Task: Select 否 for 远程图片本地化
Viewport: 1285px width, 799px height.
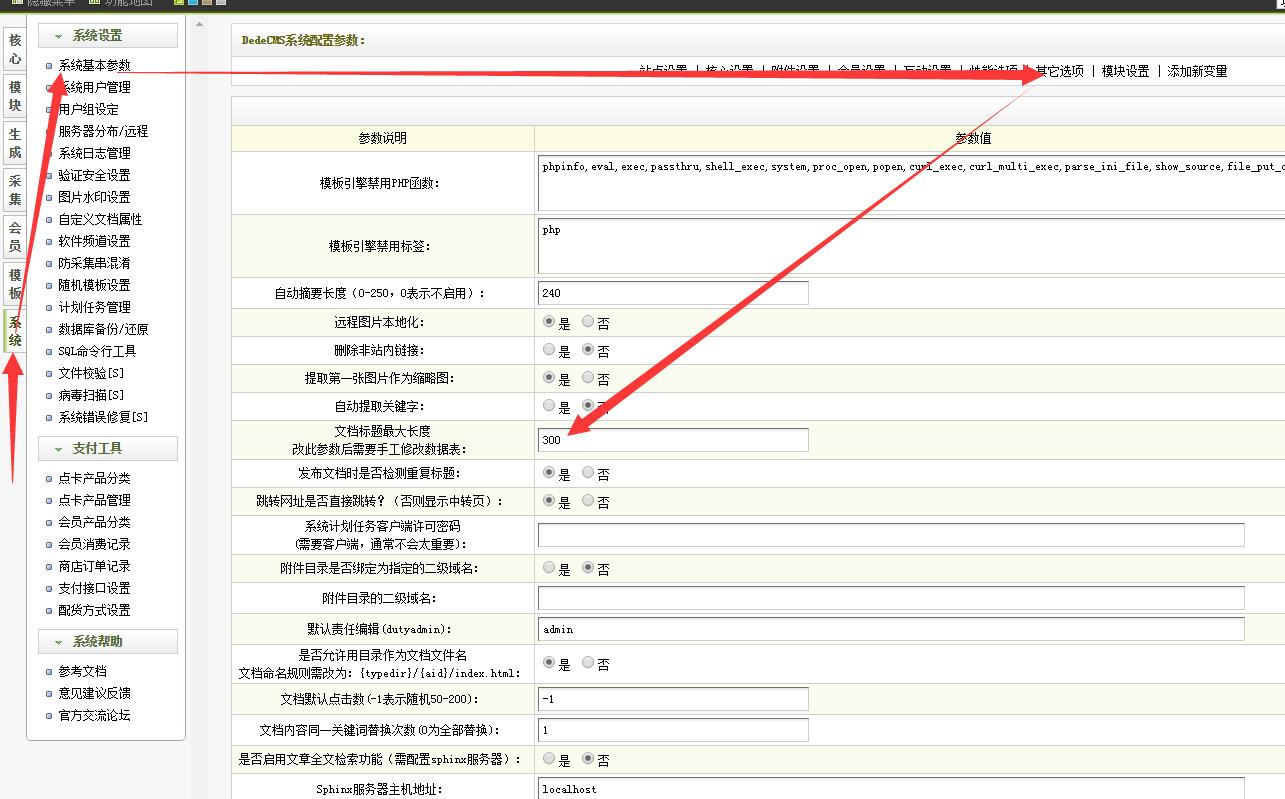Action: (x=588, y=322)
